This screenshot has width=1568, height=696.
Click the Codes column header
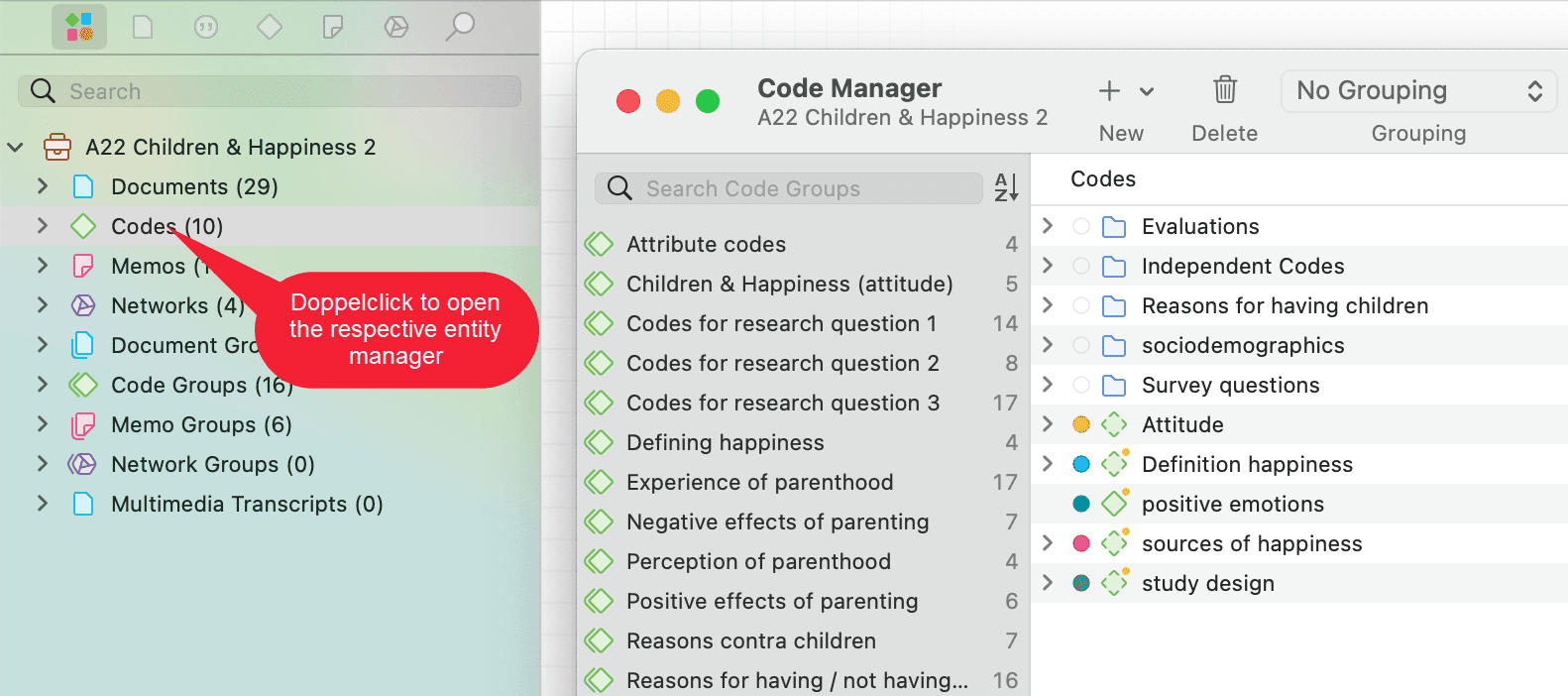coord(1103,178)
